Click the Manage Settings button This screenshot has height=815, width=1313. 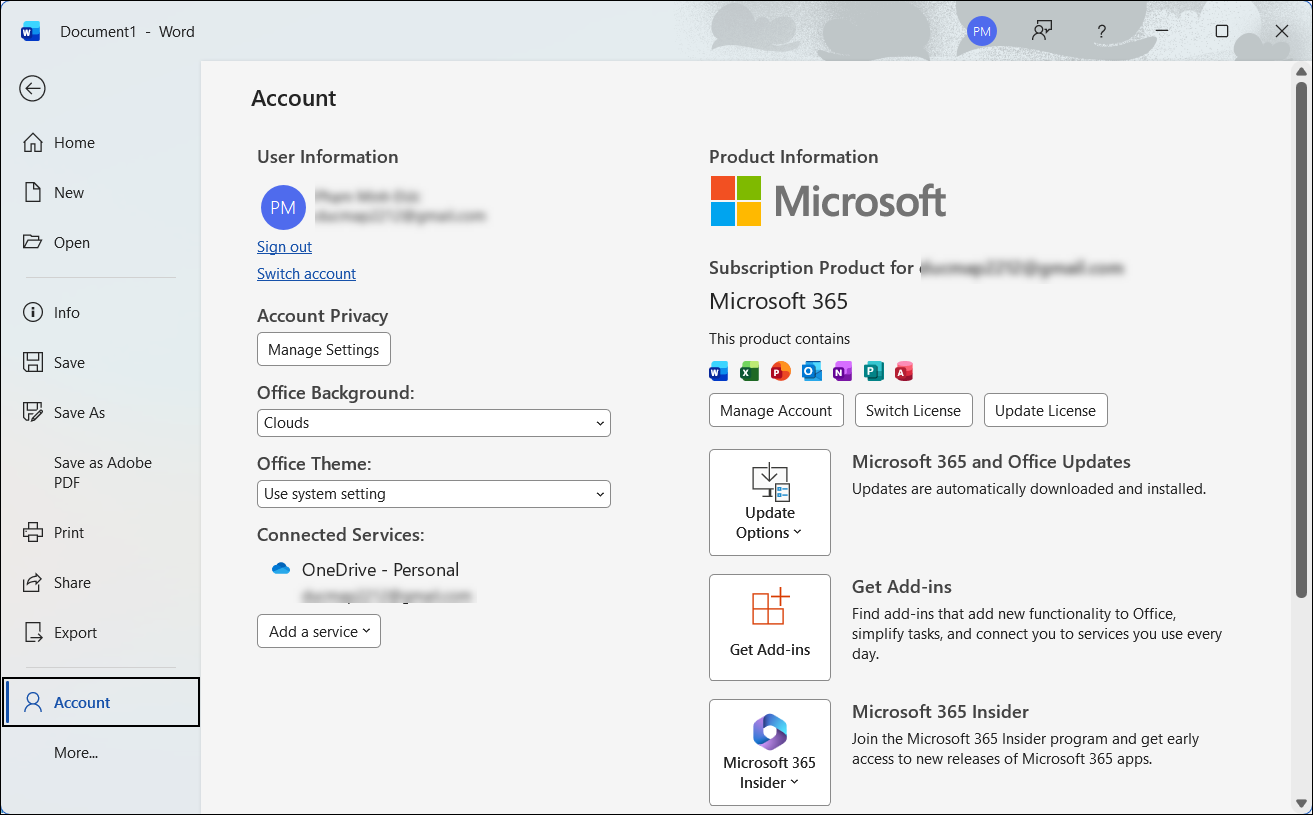tap(324, 350)
